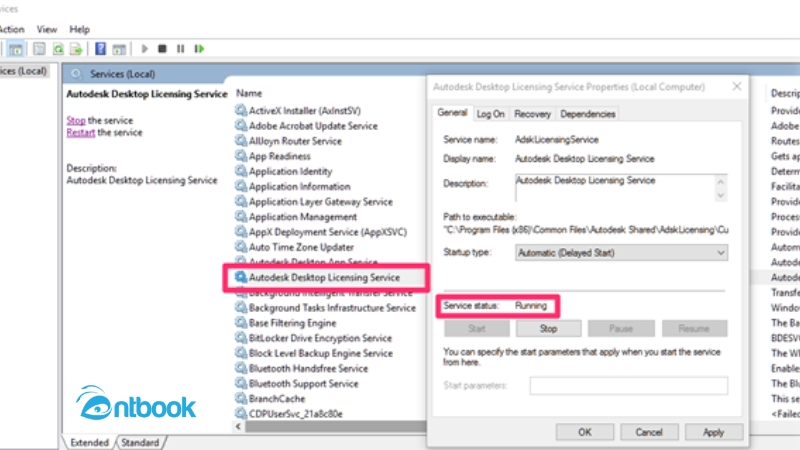Screen dimensions: 800x450
Task: Open the Action menu
Action: [11, 29]
